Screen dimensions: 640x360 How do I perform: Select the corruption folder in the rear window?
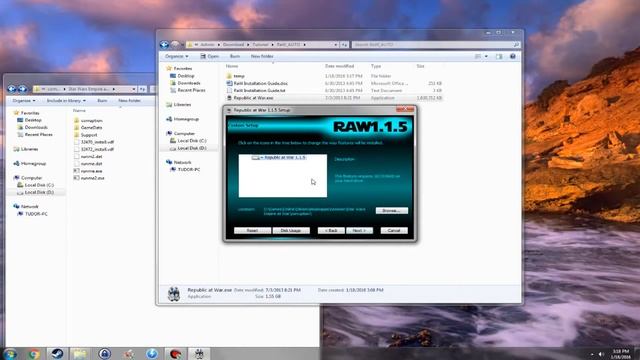[x=91, y=121]
